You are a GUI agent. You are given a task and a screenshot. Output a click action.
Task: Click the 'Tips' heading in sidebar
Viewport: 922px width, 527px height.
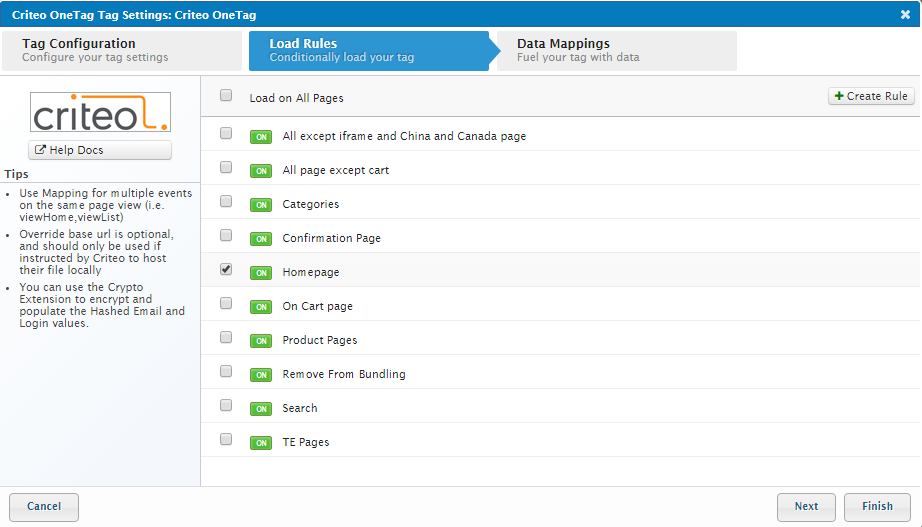(16, 174)
